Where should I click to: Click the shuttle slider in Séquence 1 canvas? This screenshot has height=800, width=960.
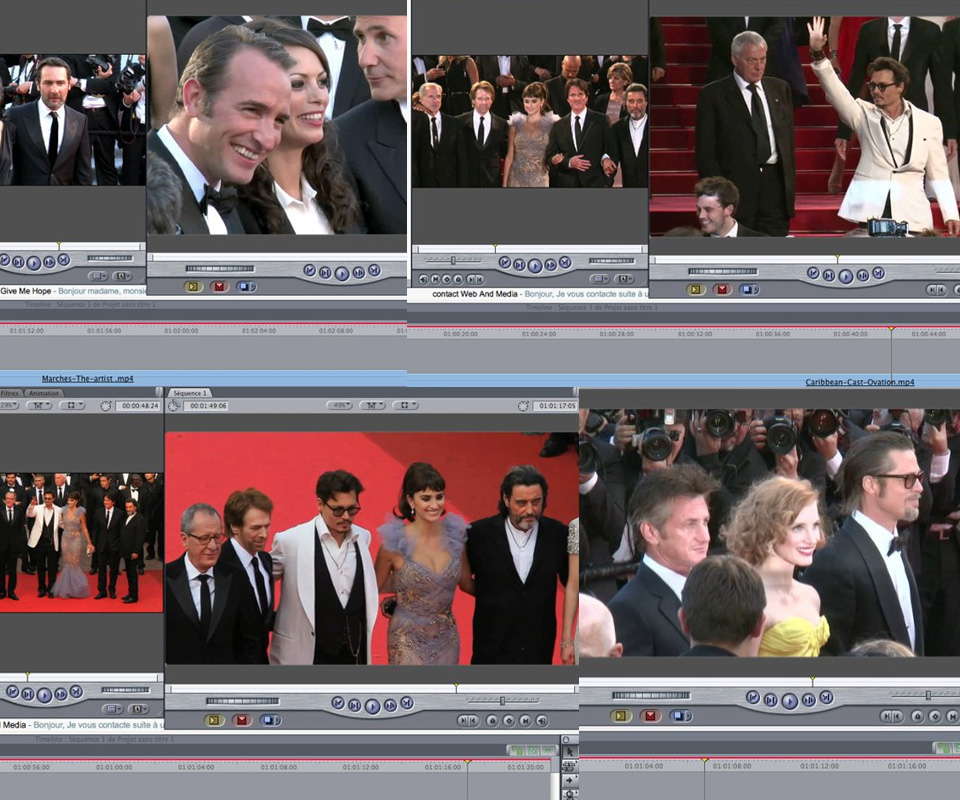[502, 701]
